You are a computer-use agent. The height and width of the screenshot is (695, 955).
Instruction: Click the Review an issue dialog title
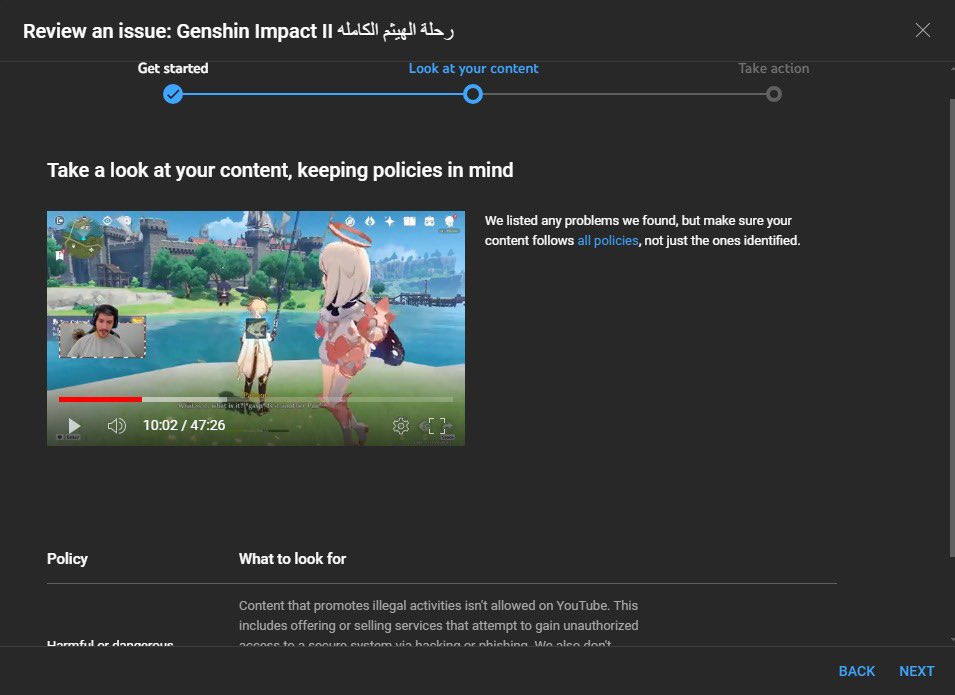click(238, 30)
